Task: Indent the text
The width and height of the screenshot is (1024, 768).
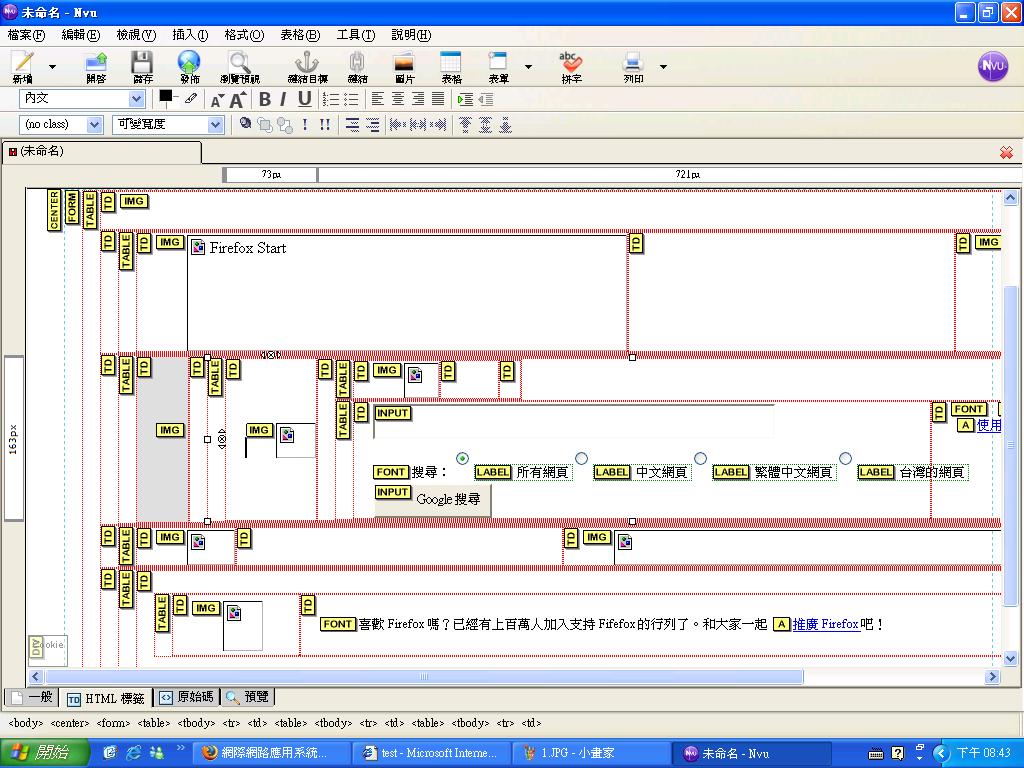Action: pos(465,99)
